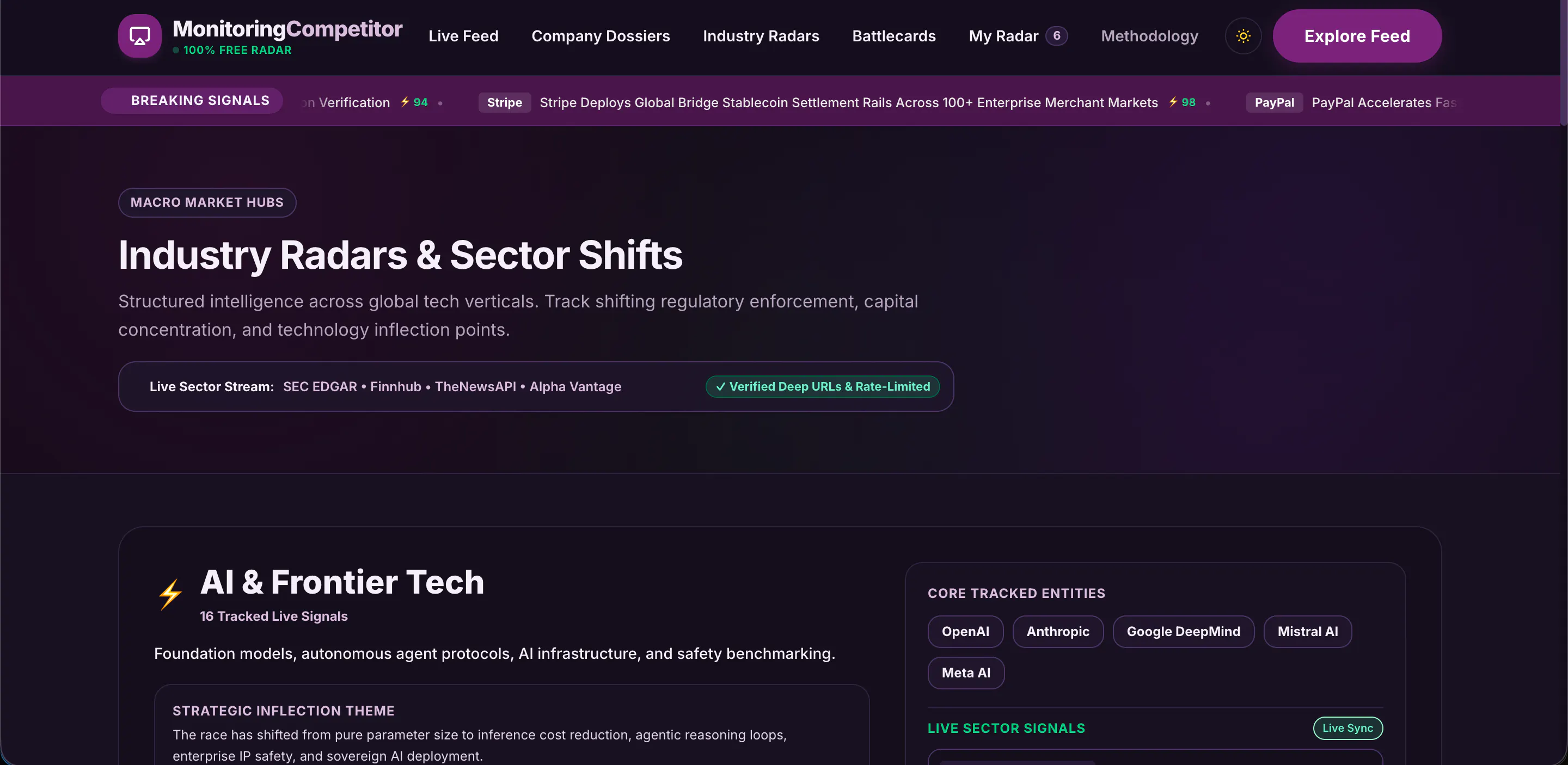Select the Anthropic entity chip
This screenshot has width=1568, height=765.
(1057, 631)
